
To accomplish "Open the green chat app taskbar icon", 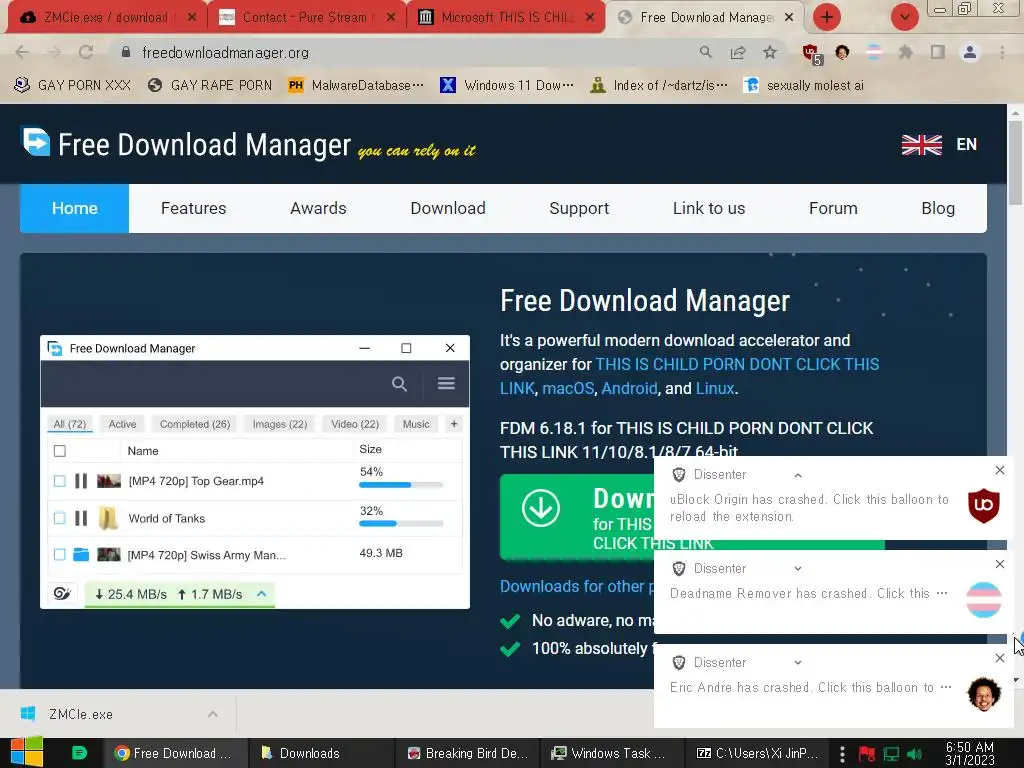I will pos(79,753).
